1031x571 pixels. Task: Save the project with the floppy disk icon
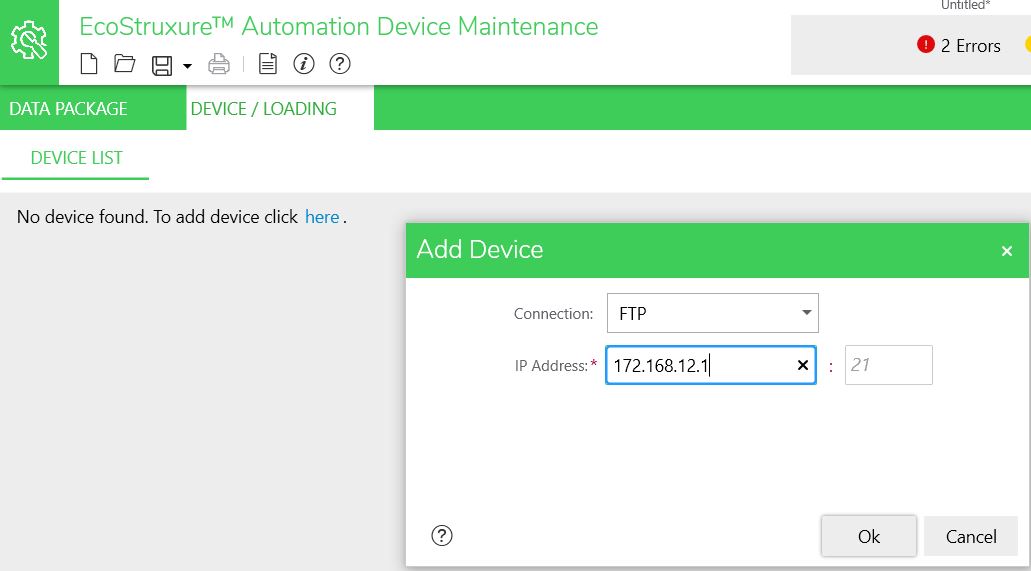click(x=162, y=65)
